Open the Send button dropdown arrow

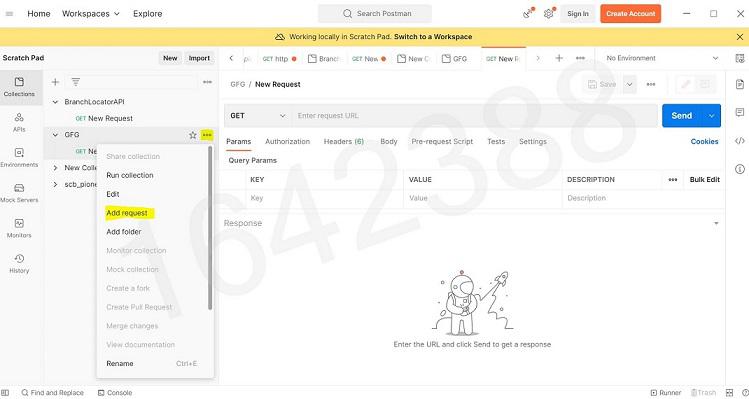(711, 116)
